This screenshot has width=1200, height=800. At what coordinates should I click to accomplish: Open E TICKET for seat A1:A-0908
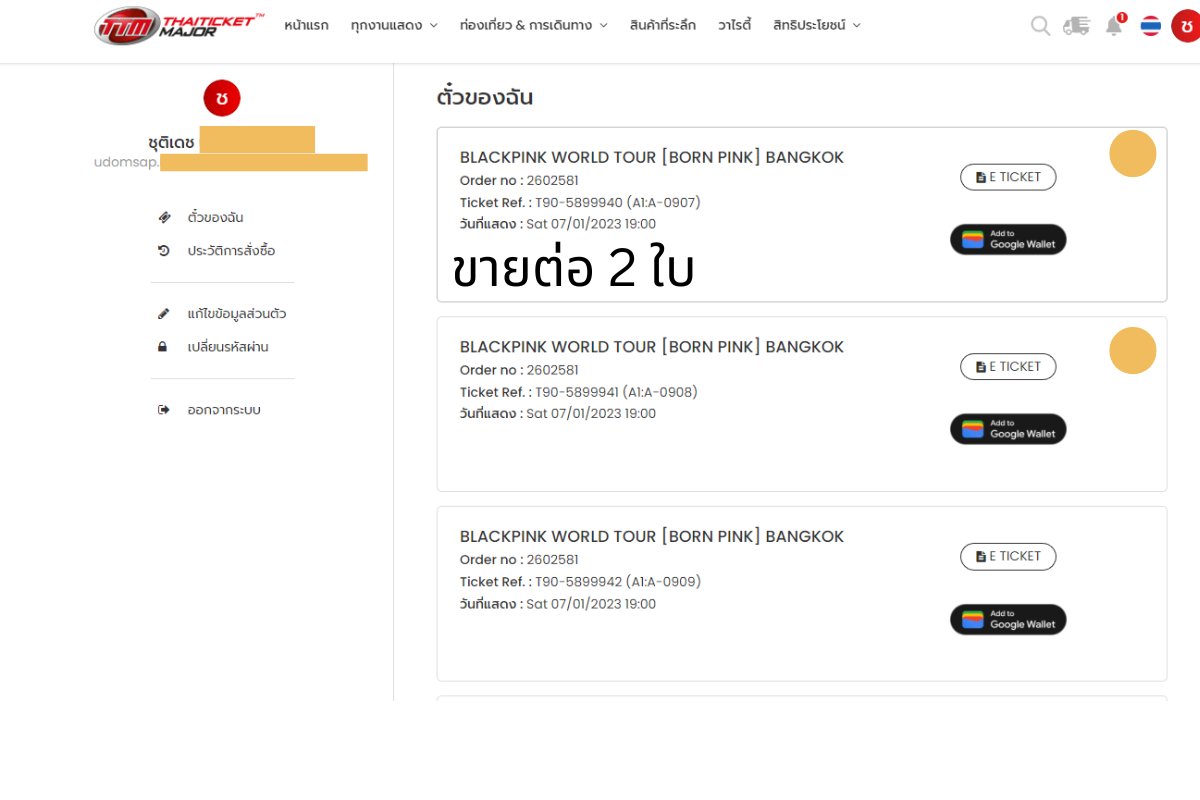tap(1008, 367)
